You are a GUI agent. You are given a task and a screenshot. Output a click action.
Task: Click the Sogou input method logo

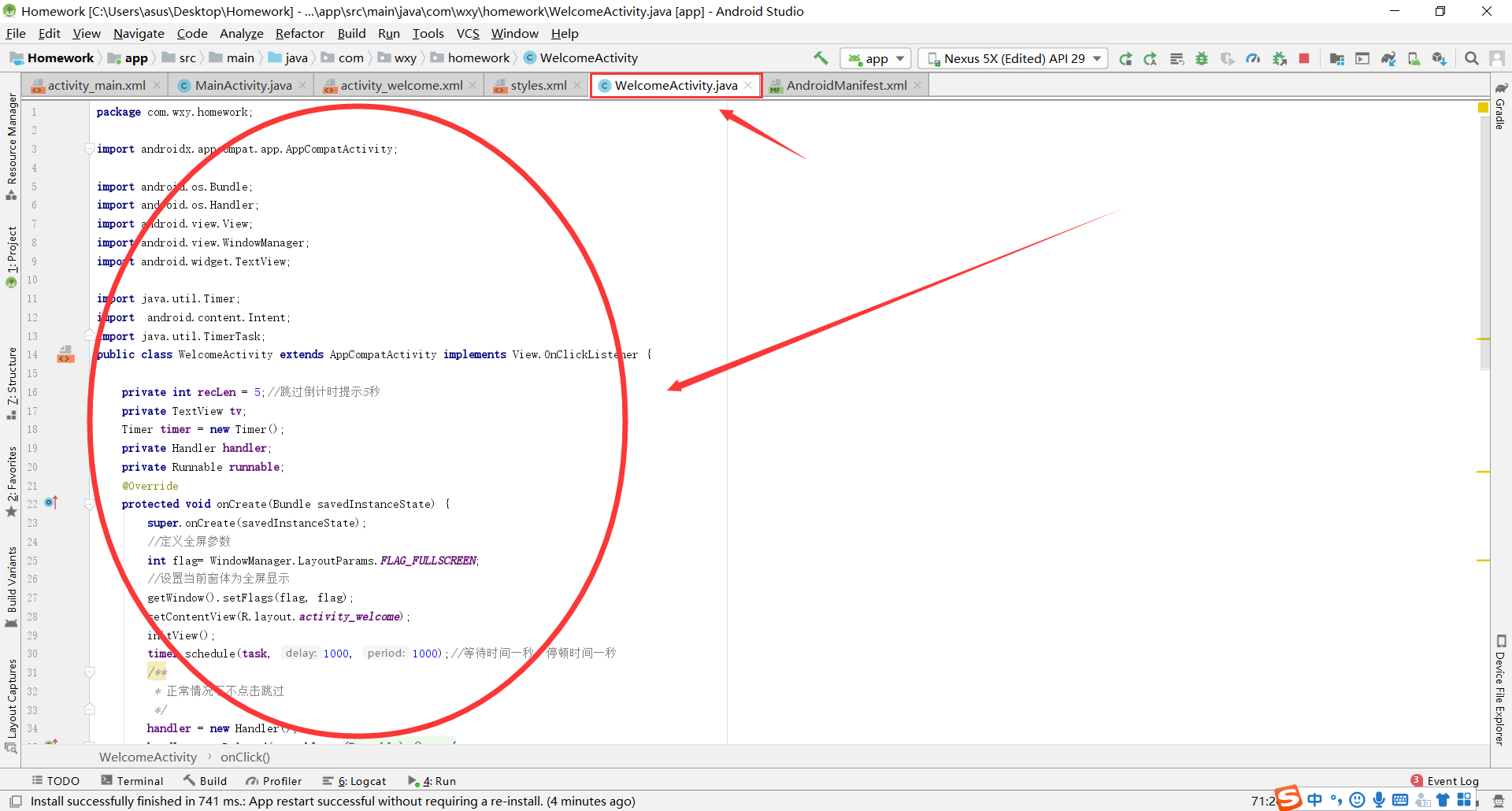click(x=1289, y=798)
